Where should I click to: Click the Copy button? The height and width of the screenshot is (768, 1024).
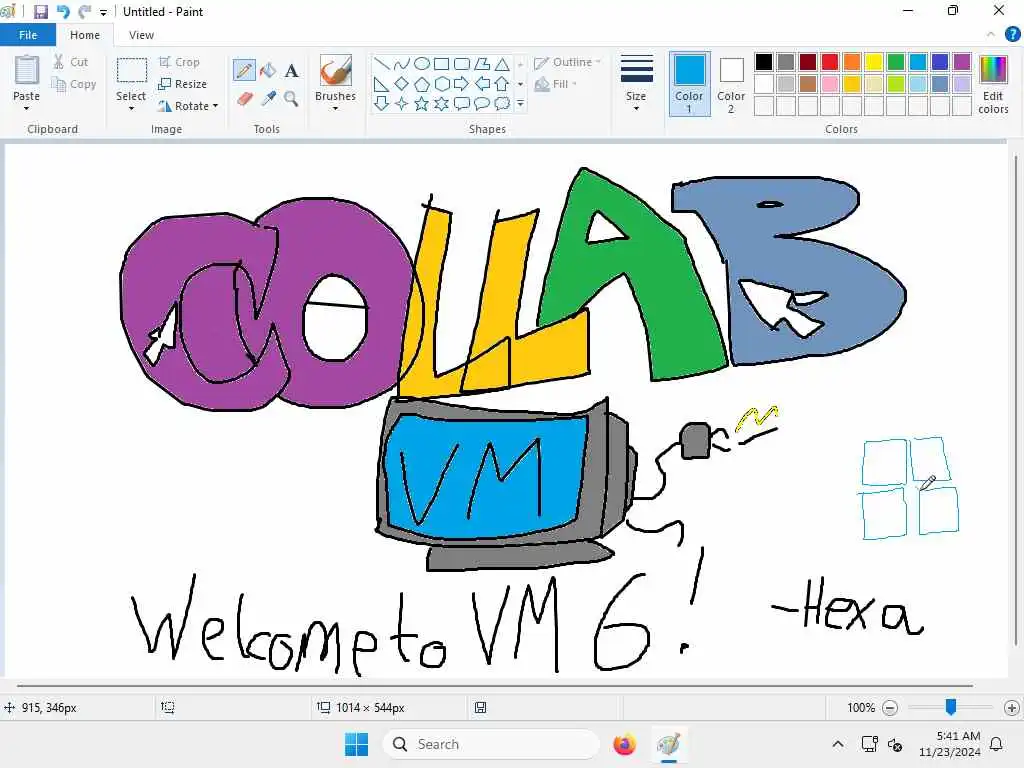tap(74, 84)
